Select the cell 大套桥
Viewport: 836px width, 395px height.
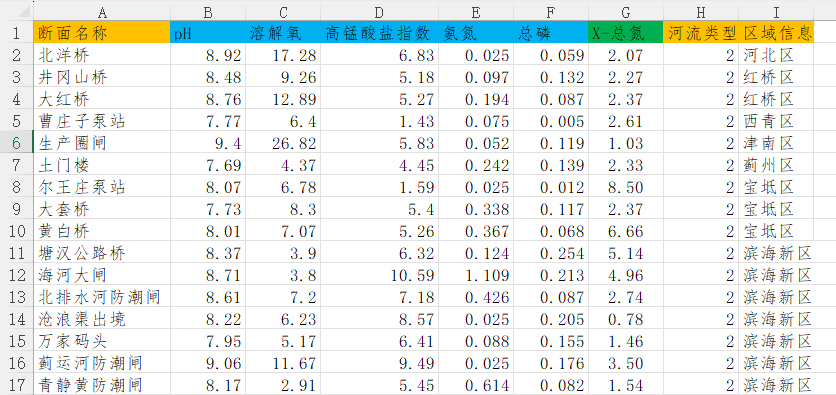(x=102, y=209)
